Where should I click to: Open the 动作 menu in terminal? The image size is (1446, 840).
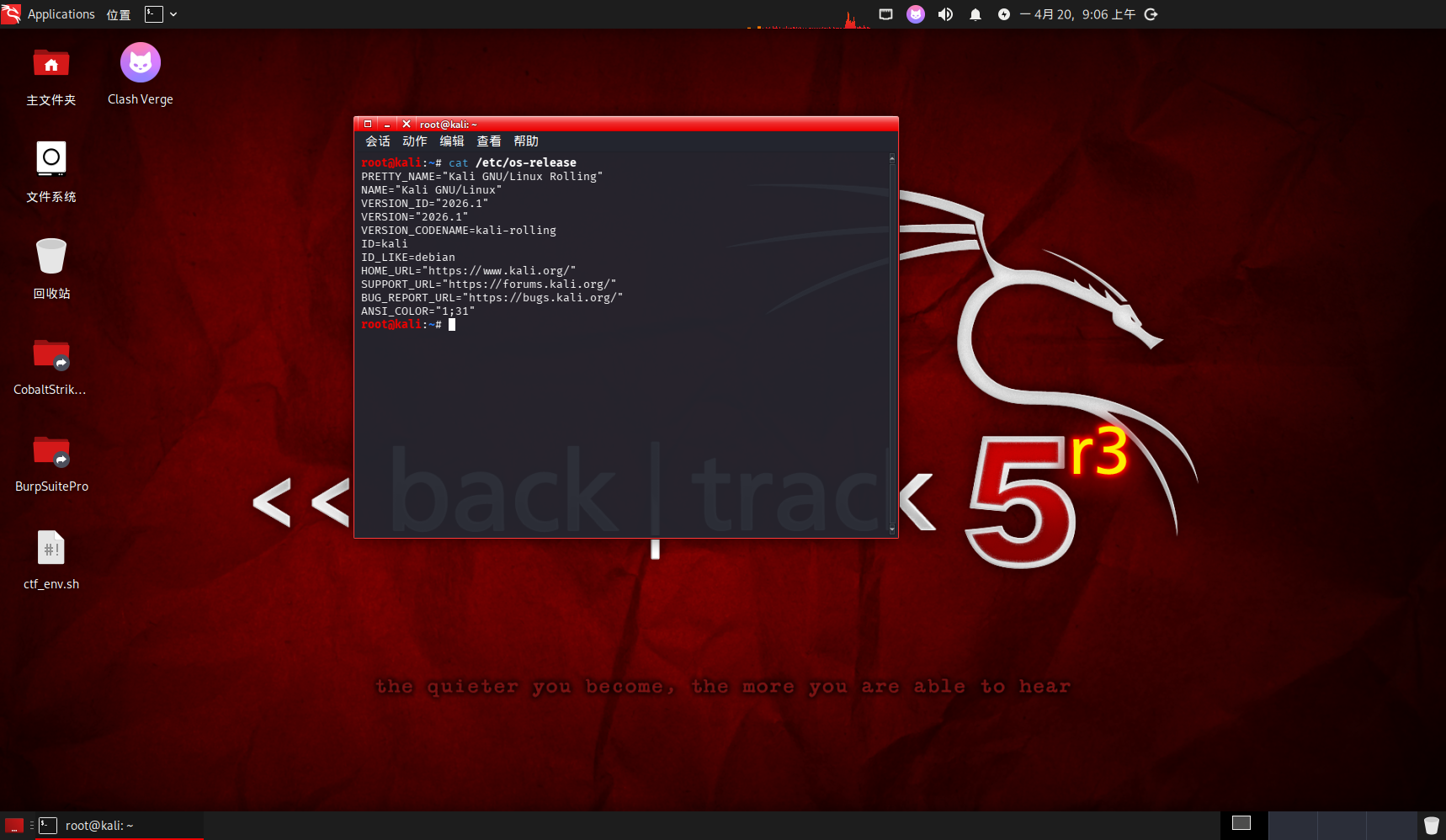415,141
